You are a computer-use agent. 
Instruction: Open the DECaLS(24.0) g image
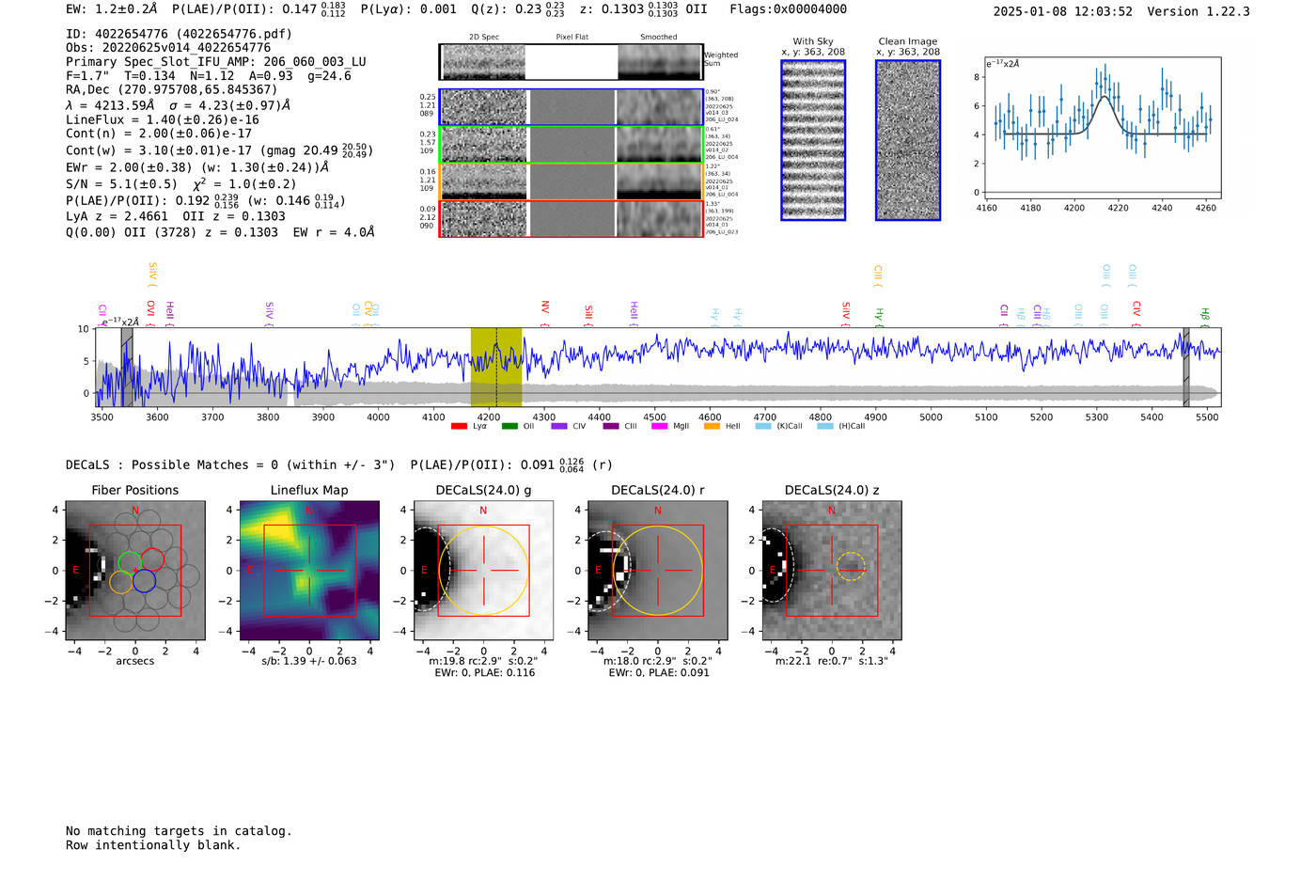pos(483,571)
